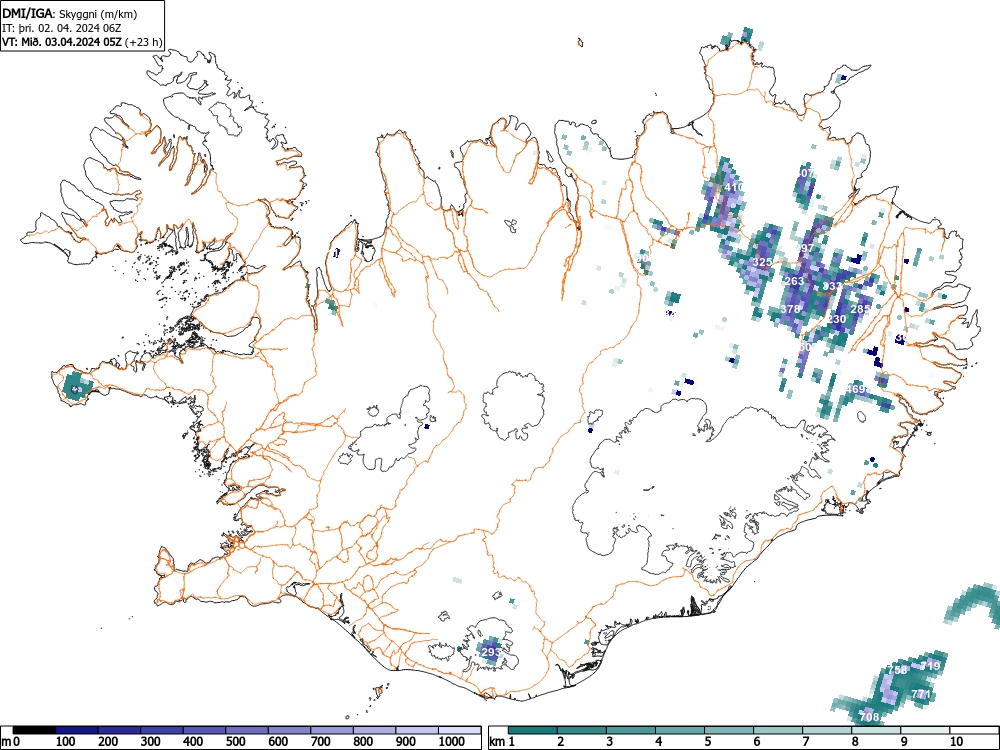Click the 'IT: þri. 02. 04. 2024 06Z' line
The image size is (1000, 750).
(x=62, y=29)
